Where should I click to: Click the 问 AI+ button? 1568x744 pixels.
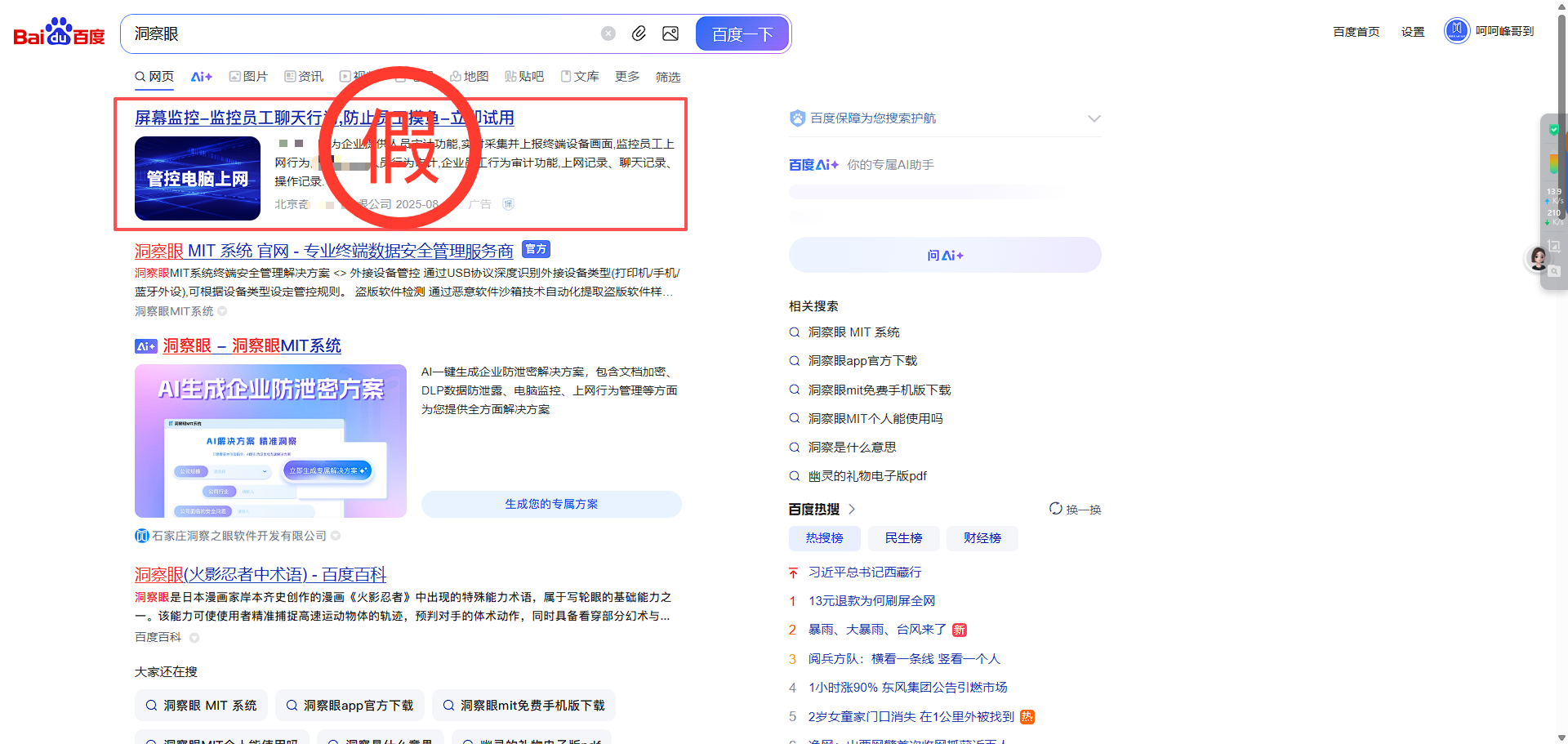tap(945, 256)
